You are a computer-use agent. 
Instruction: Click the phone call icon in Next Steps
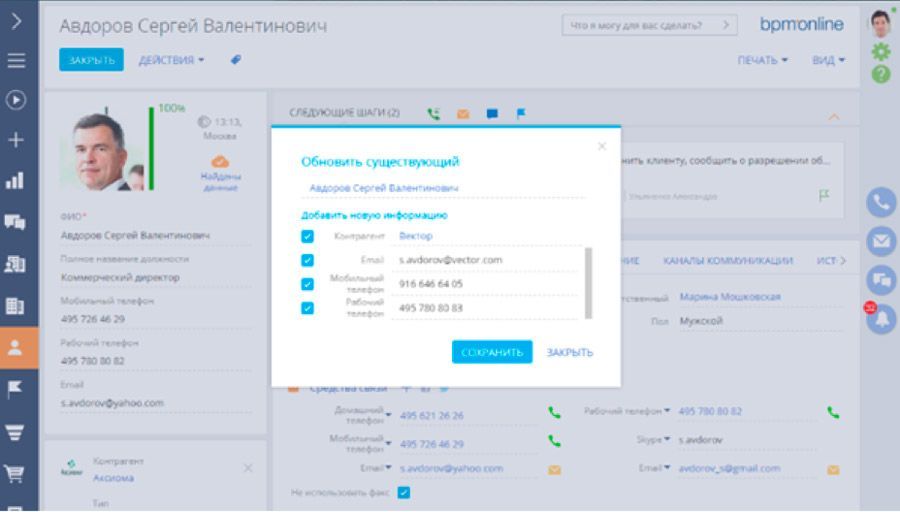[433, 114]
